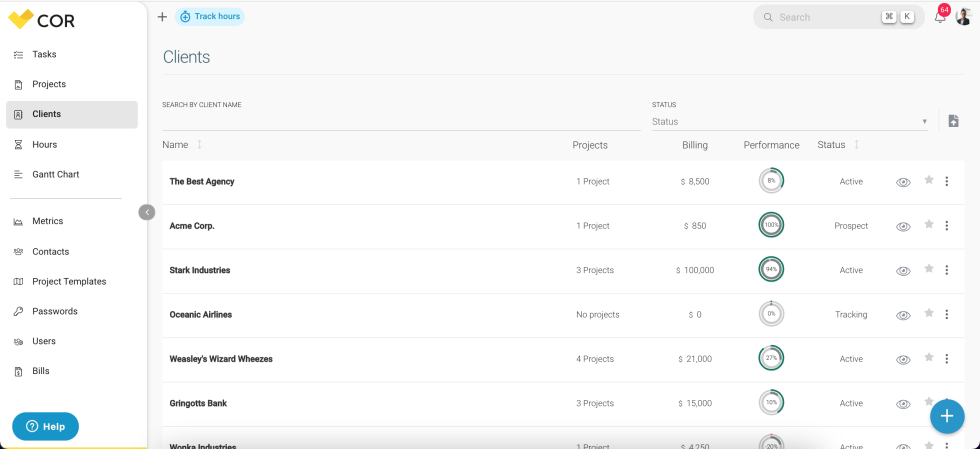The image size is (980, 449).
Task: Click the plus icon in top bar
Action: pos(162,17)
